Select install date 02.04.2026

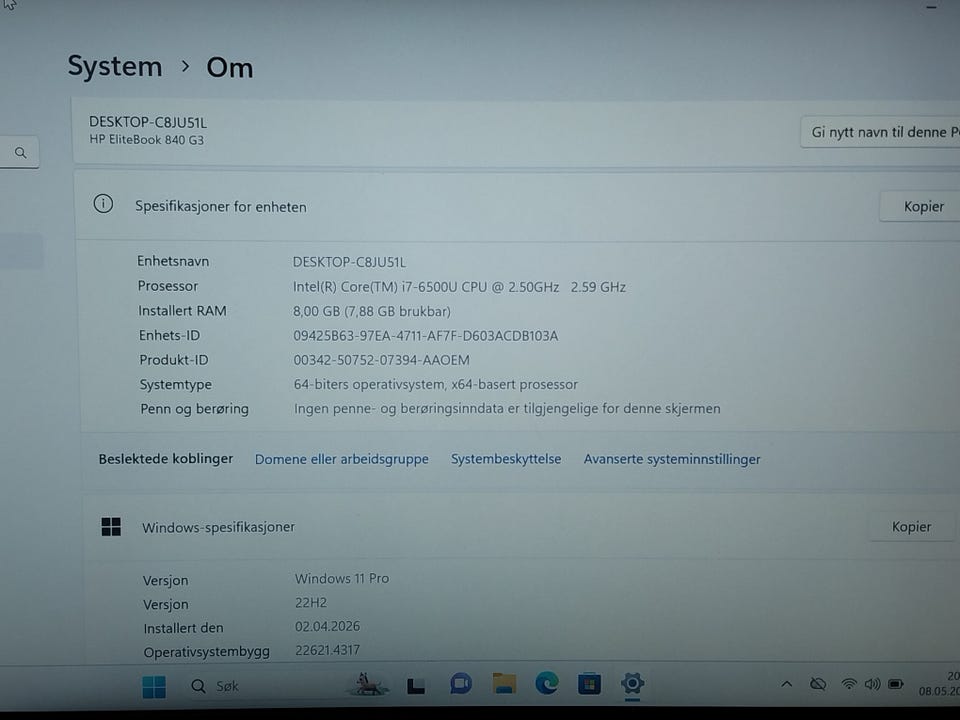tap(328, 626)
